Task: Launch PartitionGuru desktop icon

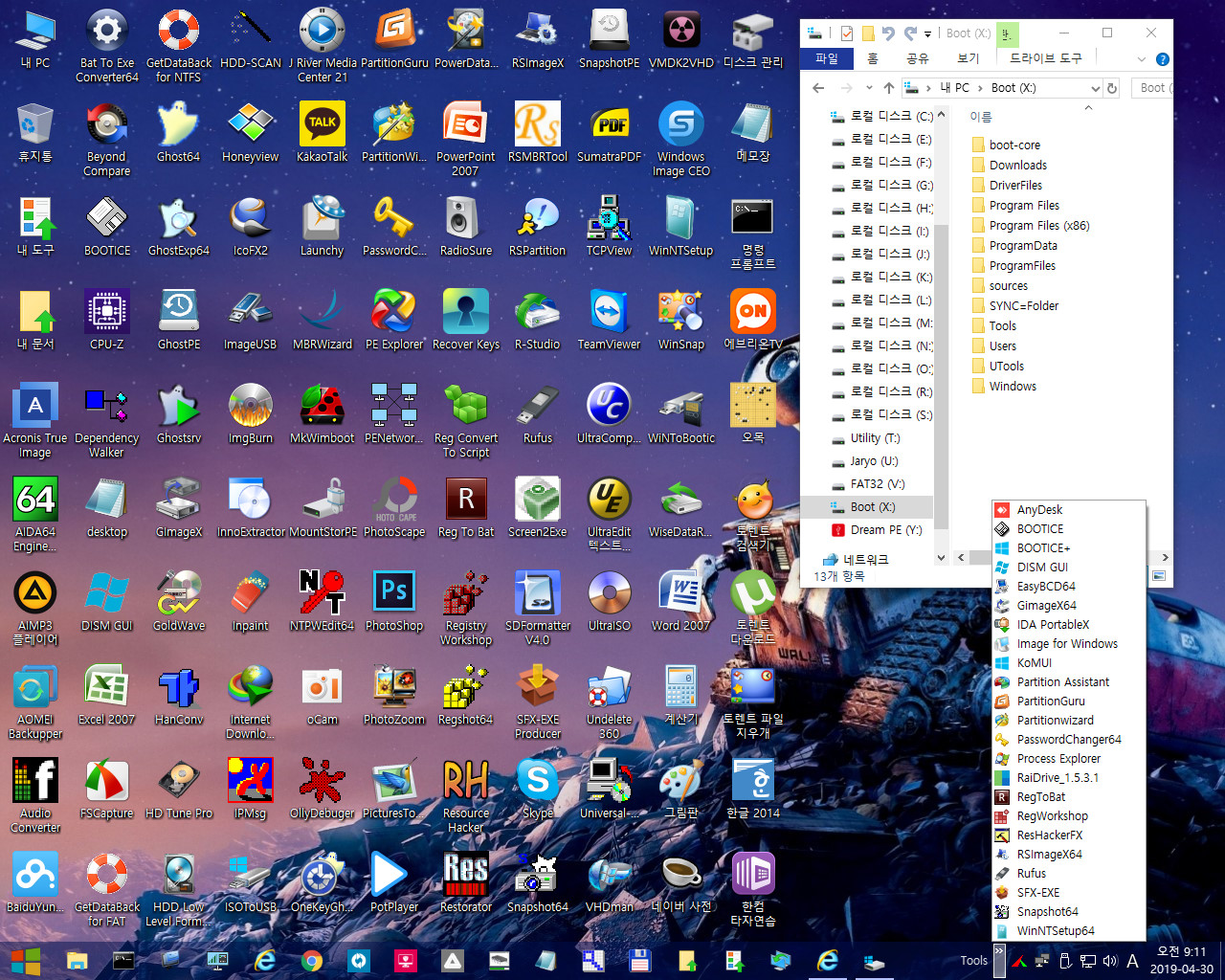Action: (x=394, y=39)
